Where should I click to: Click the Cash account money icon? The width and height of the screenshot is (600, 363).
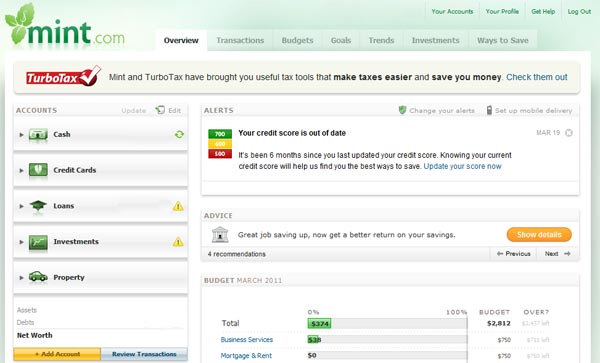coord(38,135)
